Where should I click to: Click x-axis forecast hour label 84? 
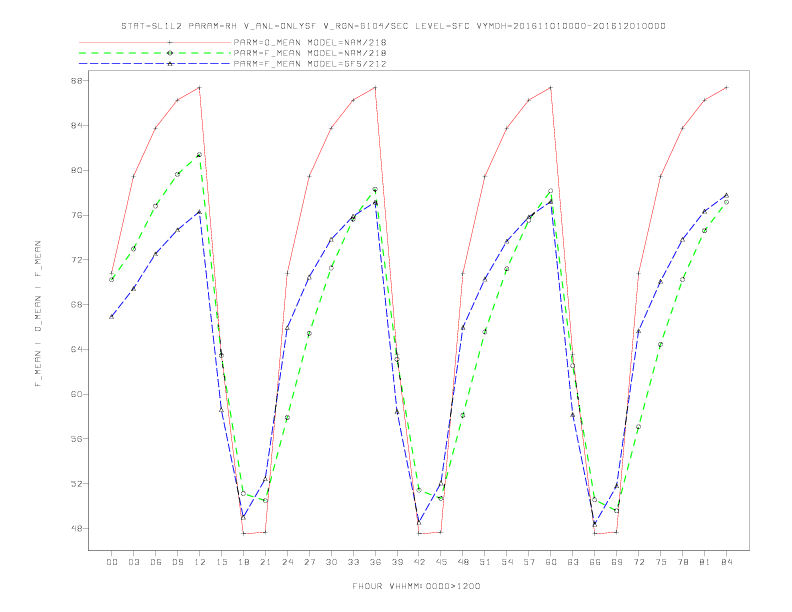[727, 562]
